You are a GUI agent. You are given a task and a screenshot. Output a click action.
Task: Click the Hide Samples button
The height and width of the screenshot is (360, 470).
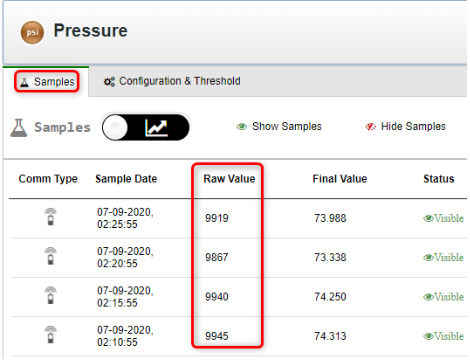pos(405,127)
